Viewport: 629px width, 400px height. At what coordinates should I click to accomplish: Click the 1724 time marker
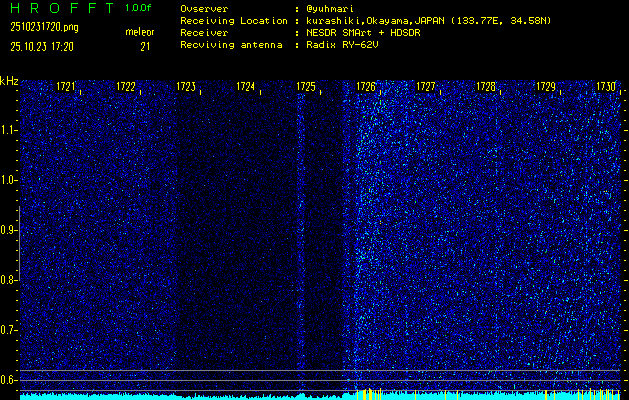(246, 87)
